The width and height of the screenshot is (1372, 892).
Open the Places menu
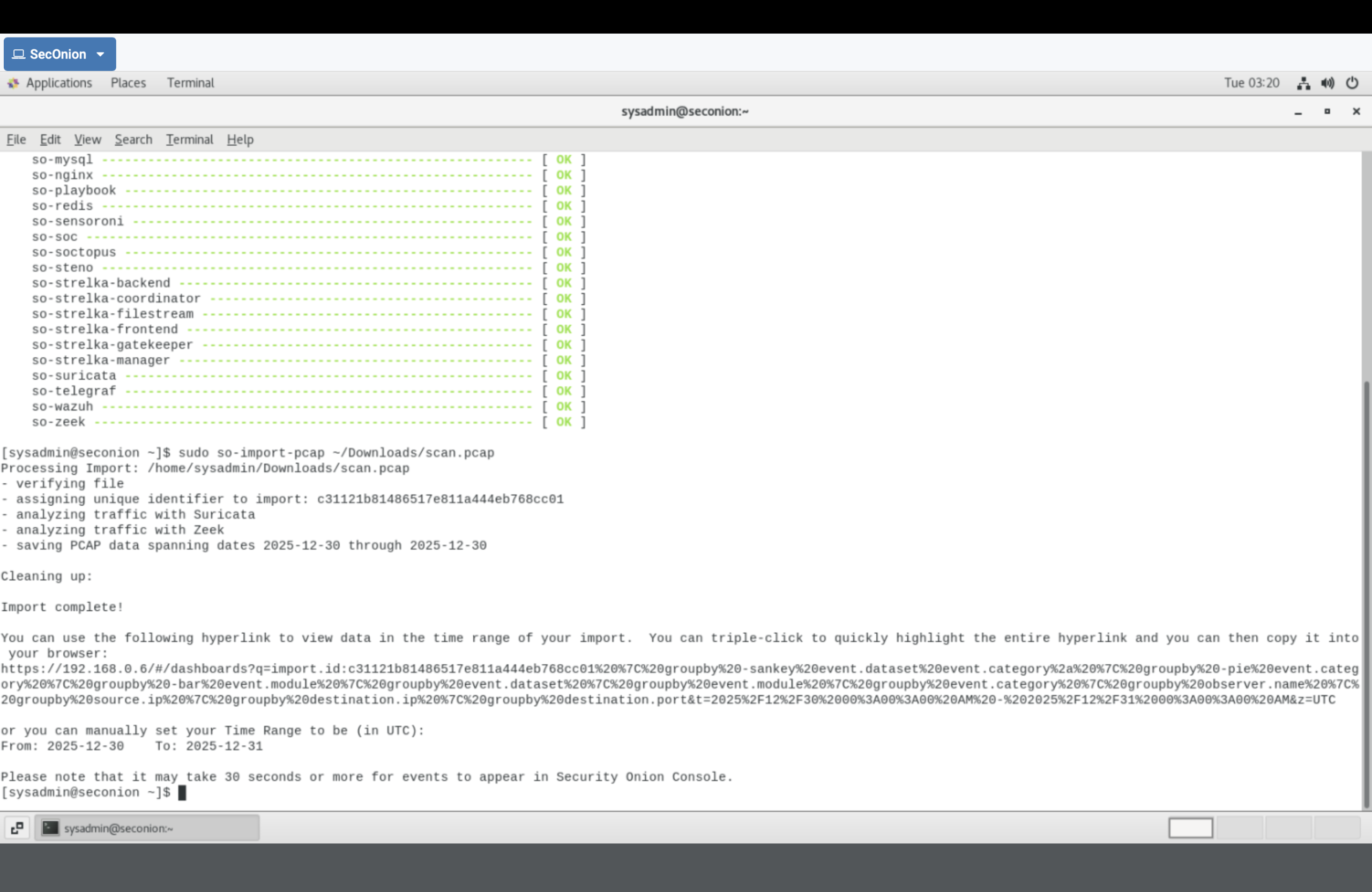click(128, 83)
